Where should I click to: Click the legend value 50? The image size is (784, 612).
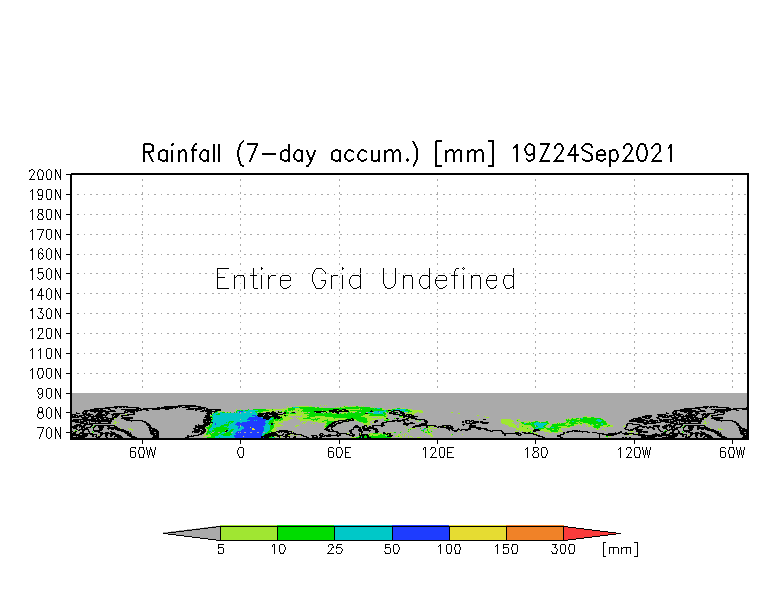coord(392,550)
